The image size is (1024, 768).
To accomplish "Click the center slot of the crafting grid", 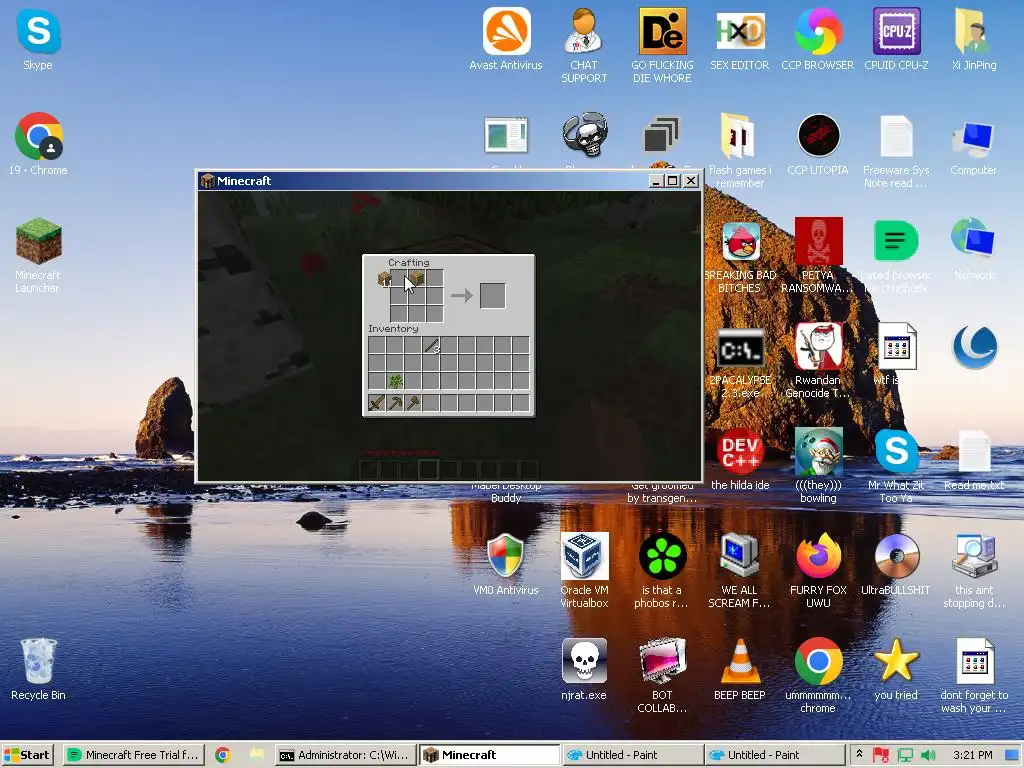I will pyautogui.click(x=417, y=296).
